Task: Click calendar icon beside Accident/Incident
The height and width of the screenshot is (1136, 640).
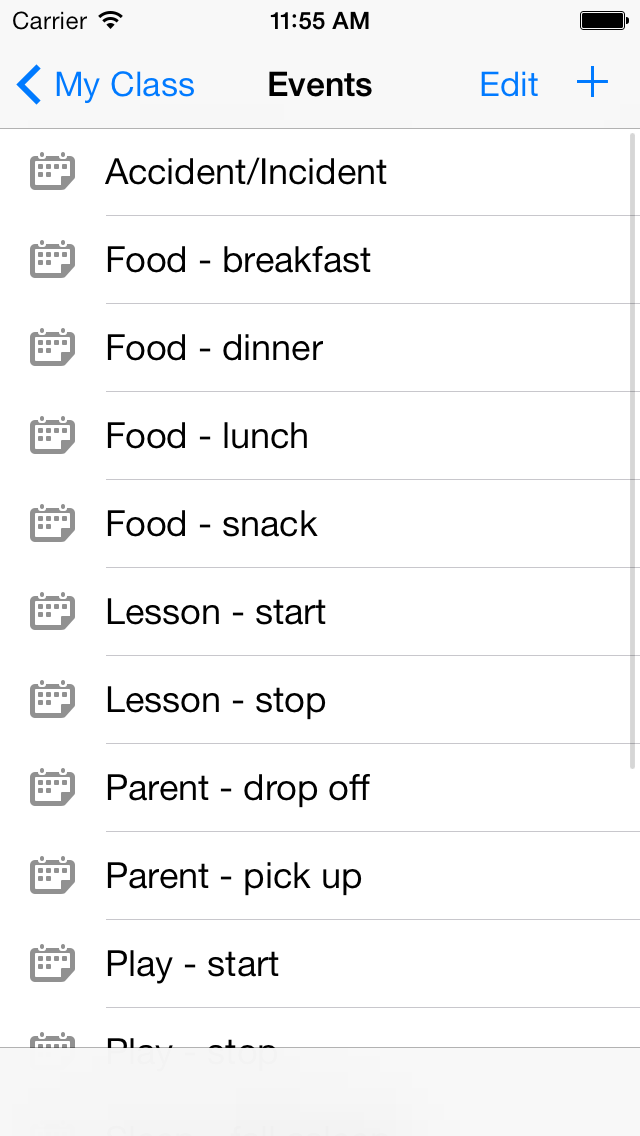Action: pos(52,172)
